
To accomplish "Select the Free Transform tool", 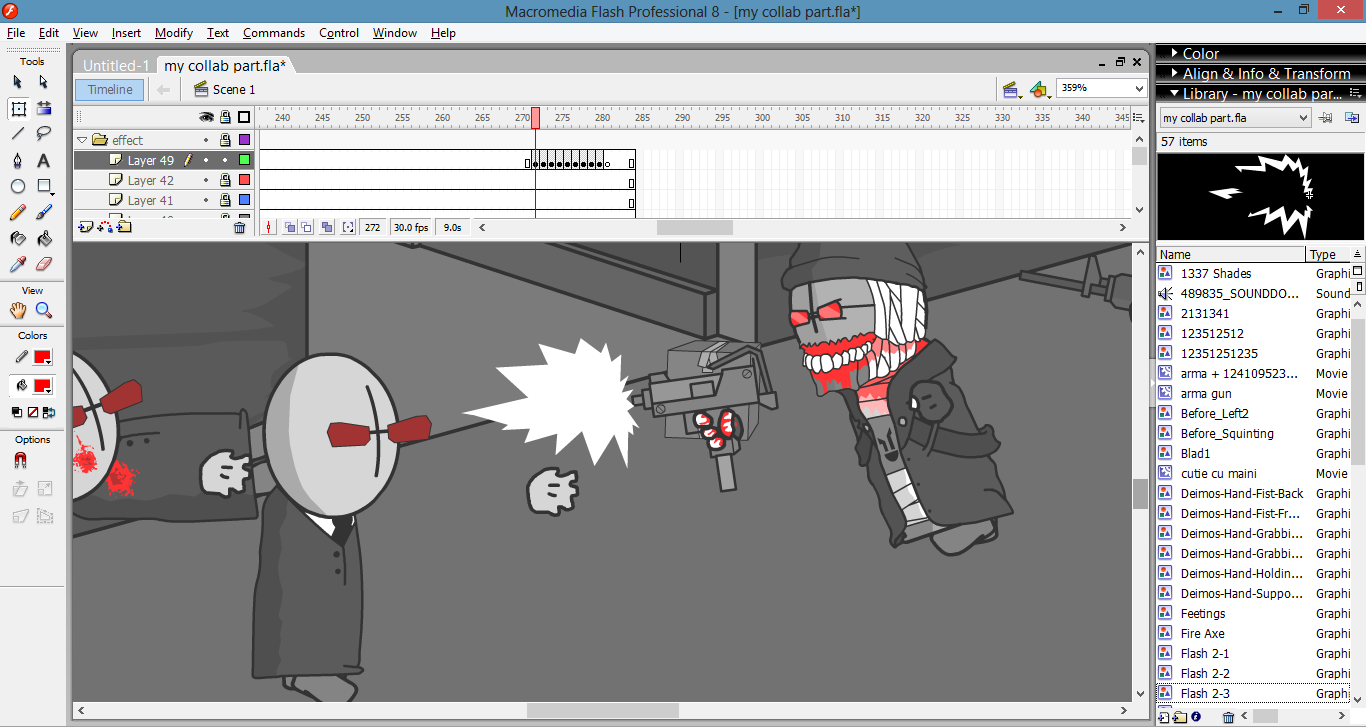I will [18, 108].
